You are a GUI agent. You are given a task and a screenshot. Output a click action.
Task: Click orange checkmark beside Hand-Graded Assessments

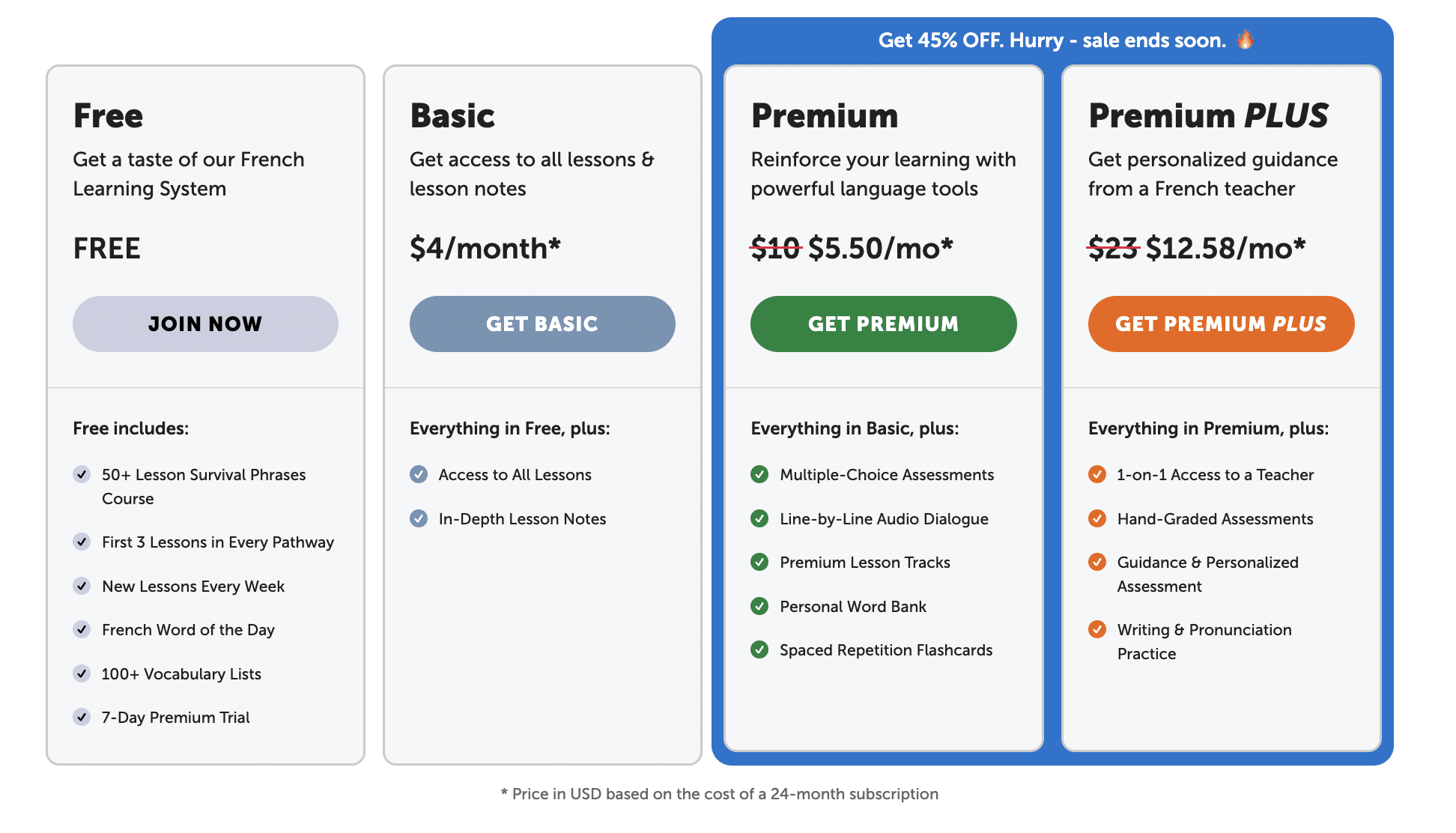tap(1097, 518)
